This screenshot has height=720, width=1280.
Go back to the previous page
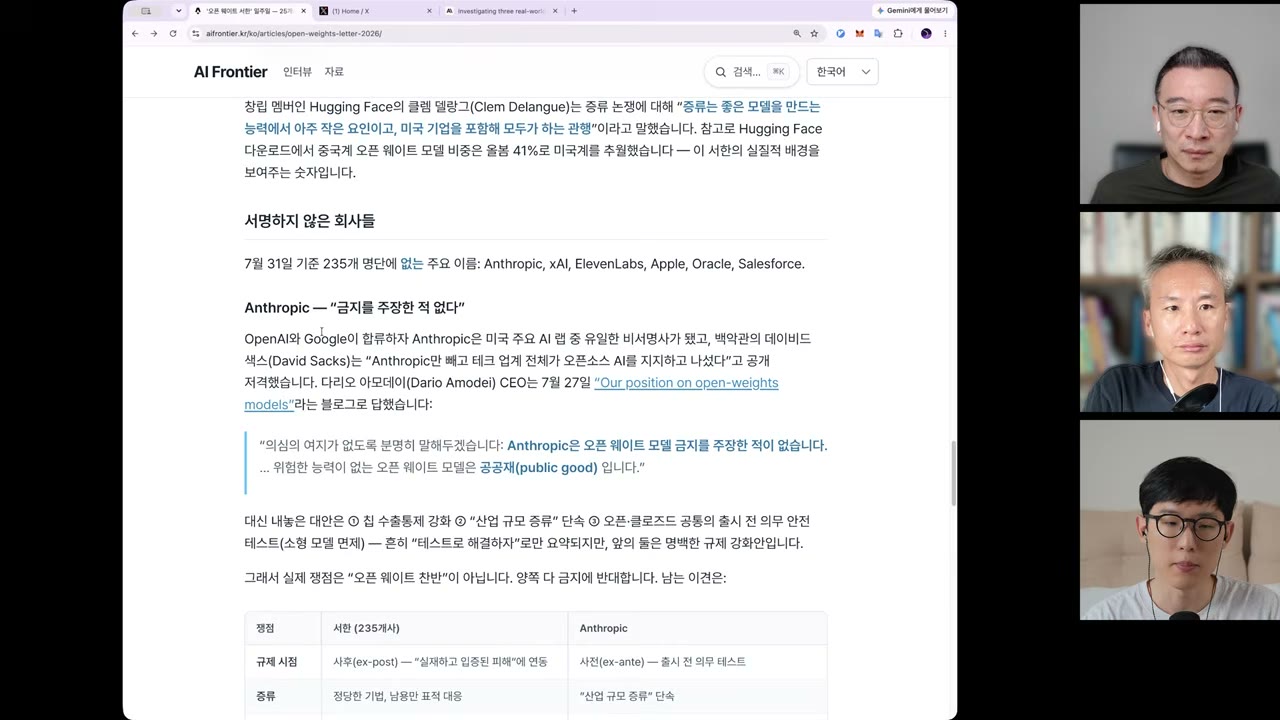click(135, 33)
